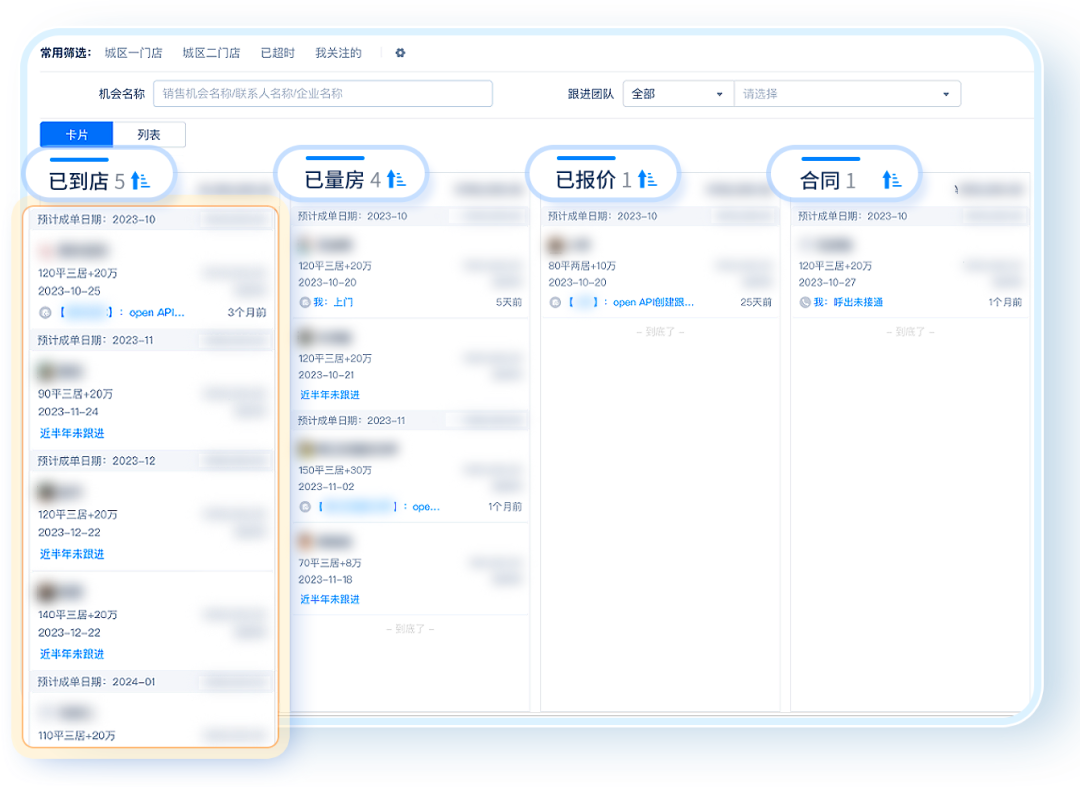1080x787 pixels.
Task: Open the 我: 上门 follow-up record
Action: [333, 302]
